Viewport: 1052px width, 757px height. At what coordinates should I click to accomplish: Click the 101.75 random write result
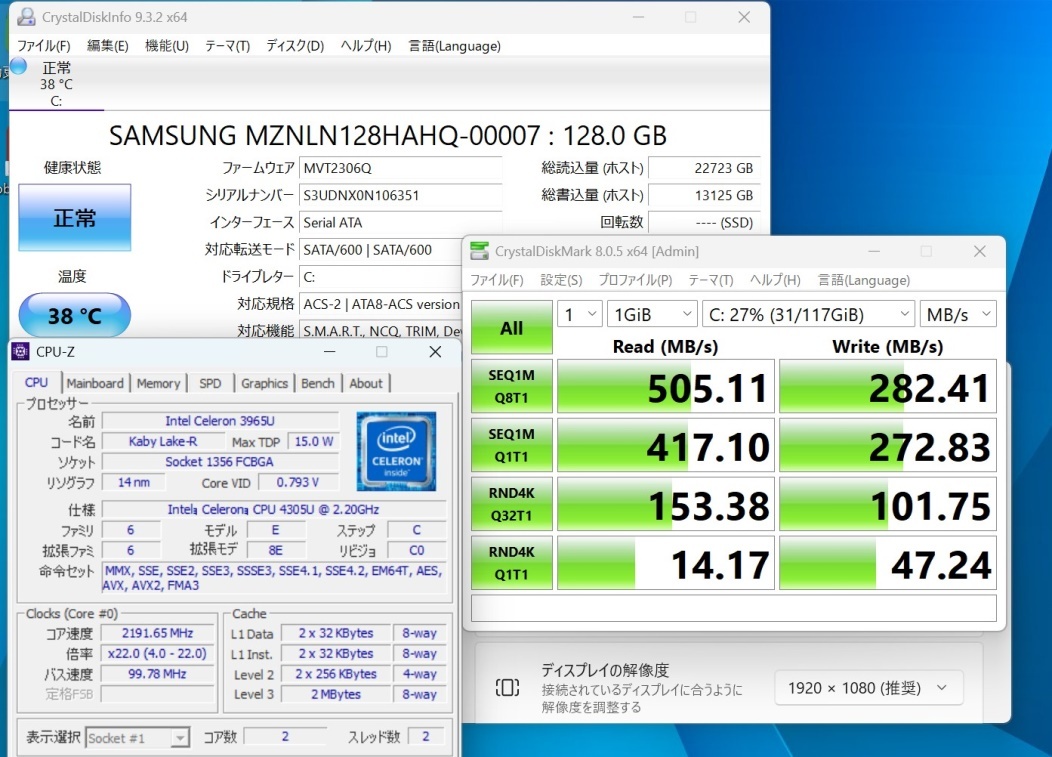pyautogui.click(x=888, y=504)
